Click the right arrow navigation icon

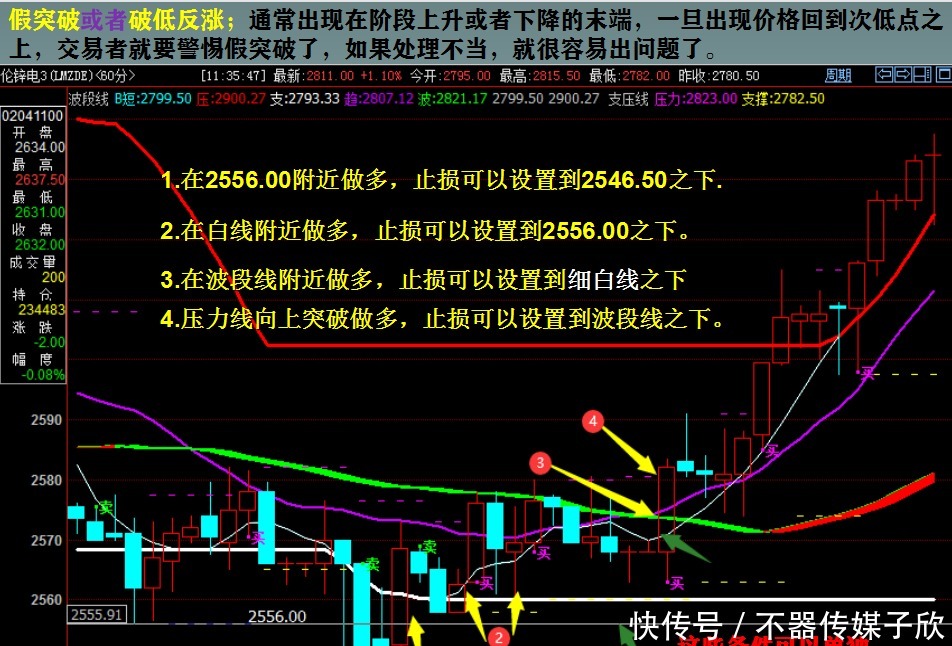tap(903, 75)
